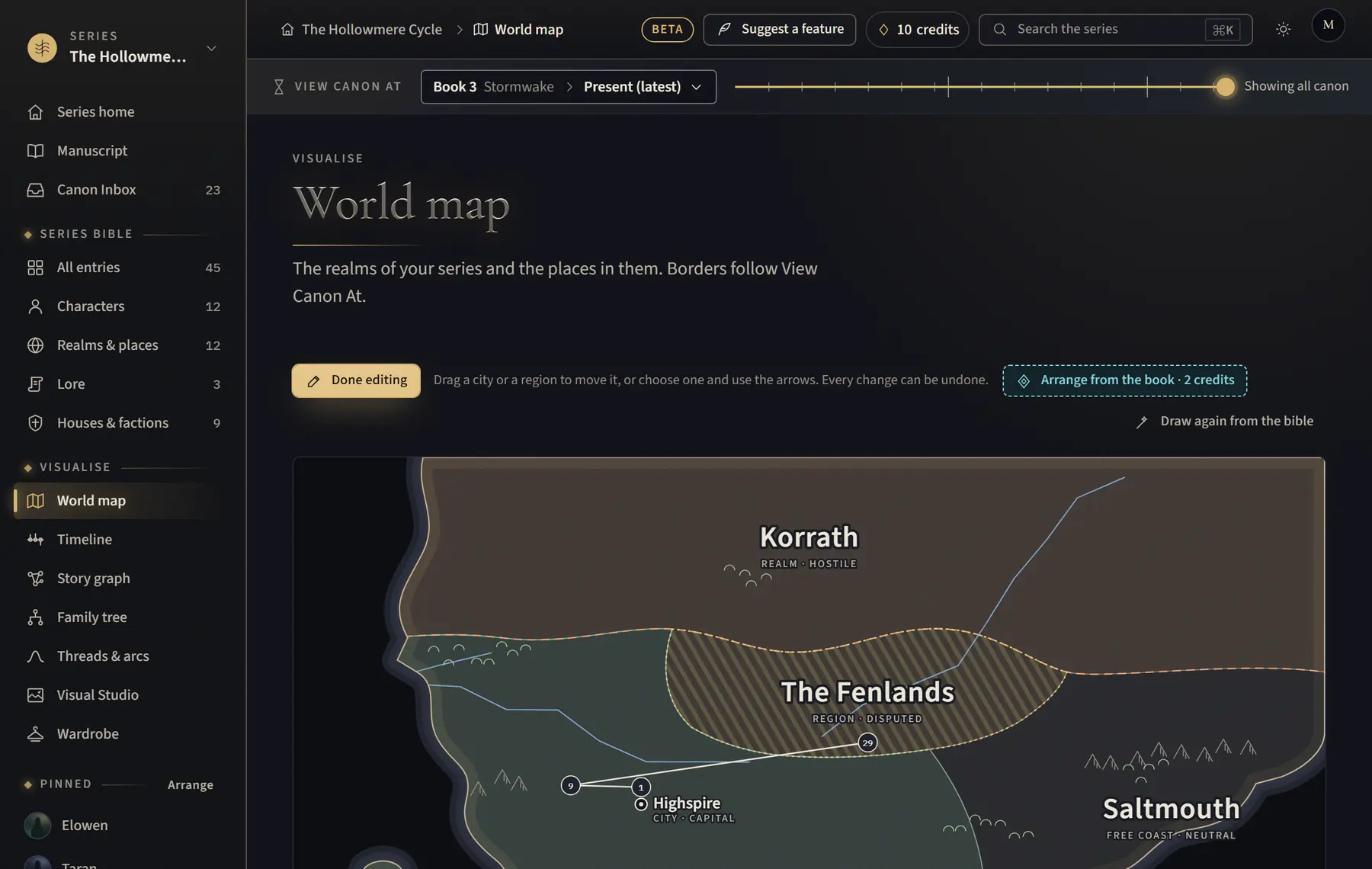This screenshot has width=1372, height=869.
Task: Click the Family tree icon
Action: click(x=35, y=617)
